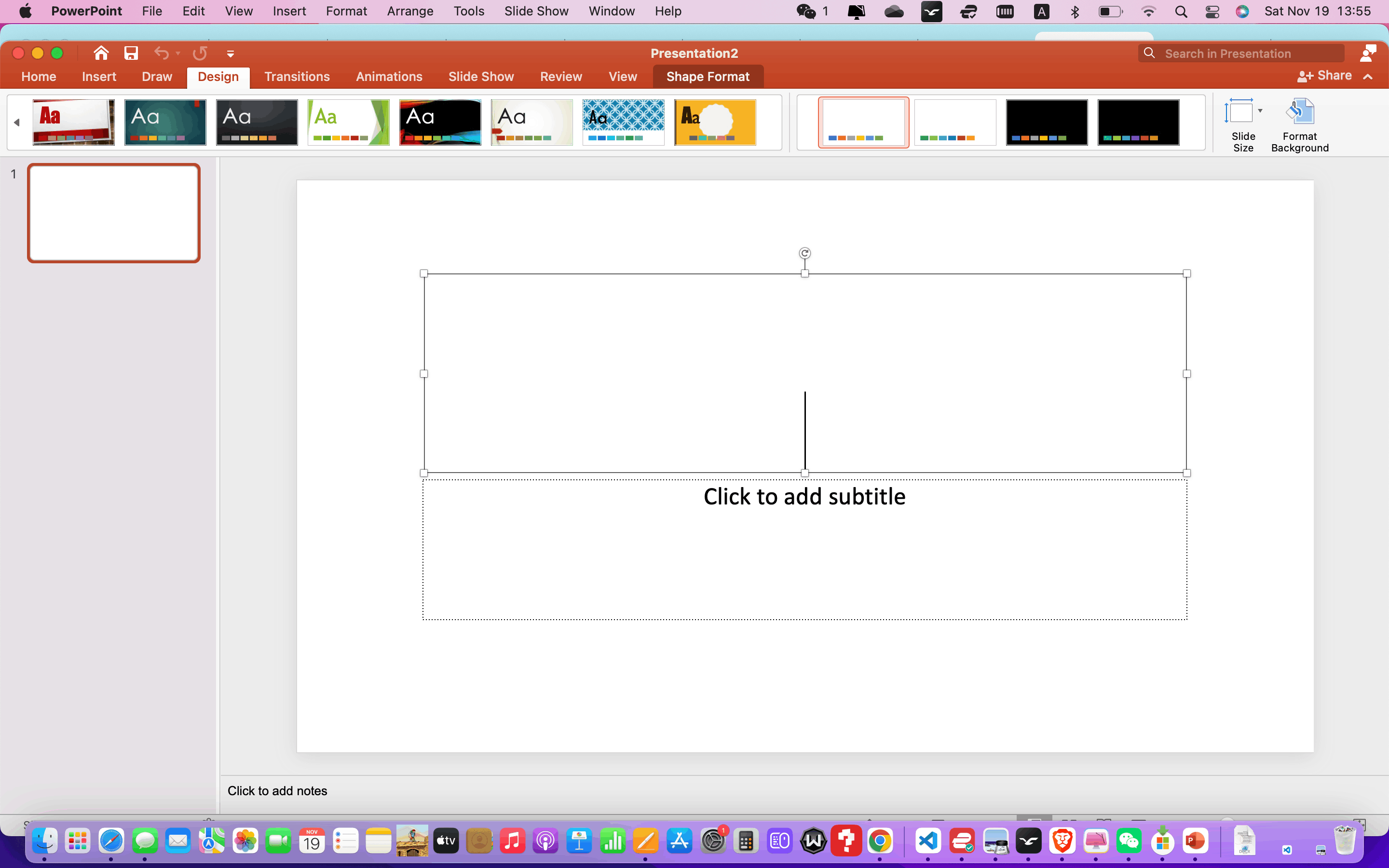The image size is (1389, 868).
Task: Click the Search in Presentation field
Action: [x=1241, y=54]
